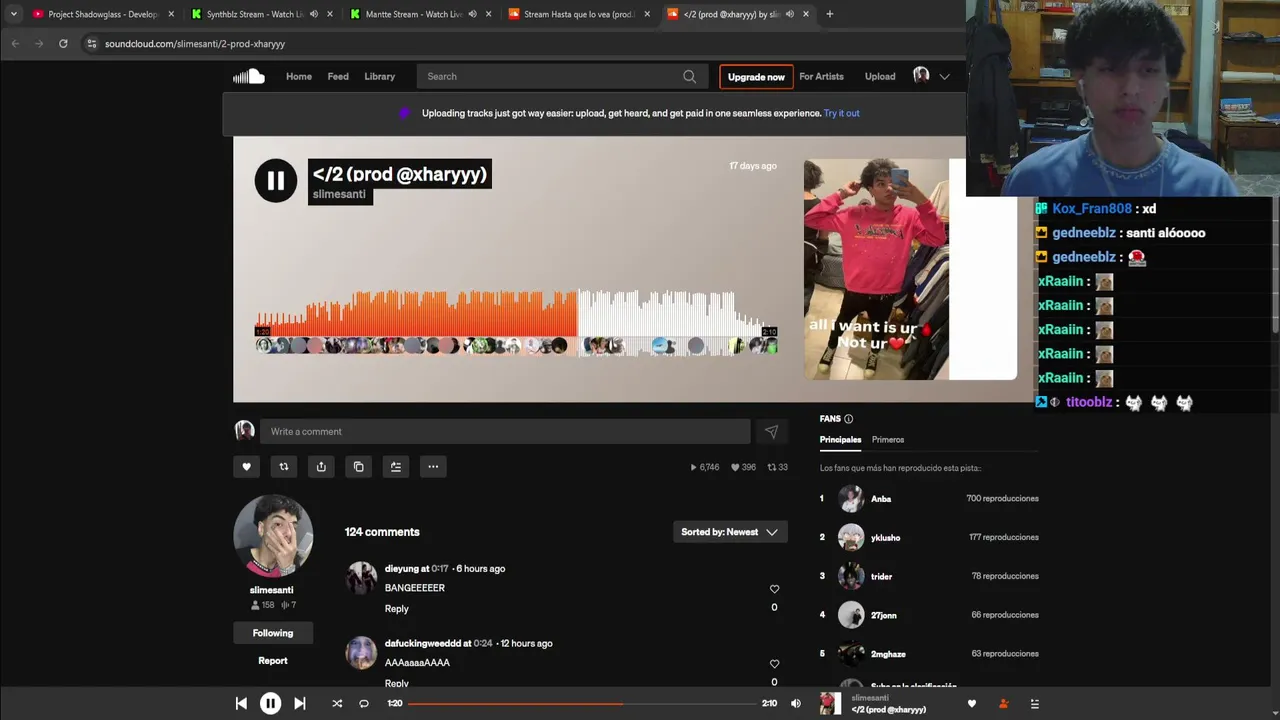Click the SoundCloud logo
The height and width of the screenshot is (720, 1280).
click(x=249, y=76)
